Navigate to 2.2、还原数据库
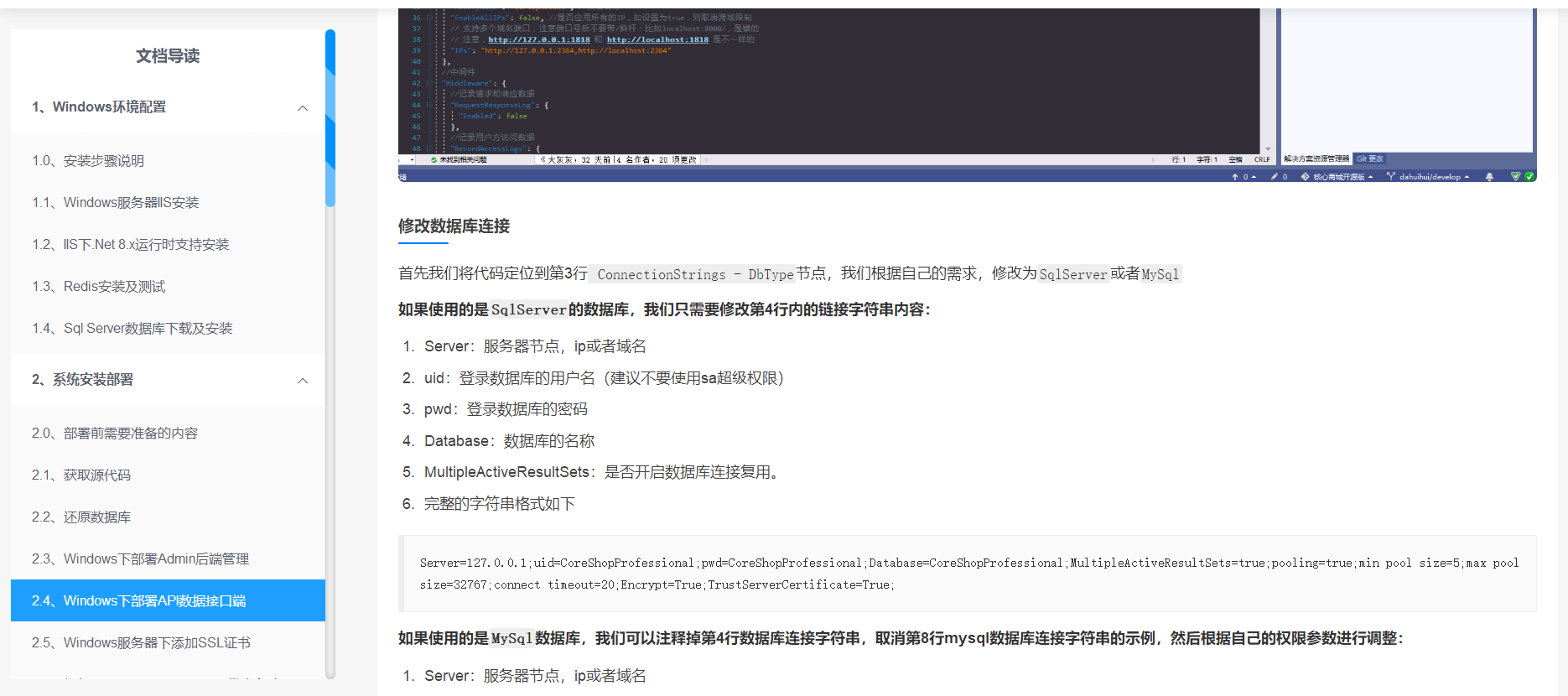 [x=81, y=517]
